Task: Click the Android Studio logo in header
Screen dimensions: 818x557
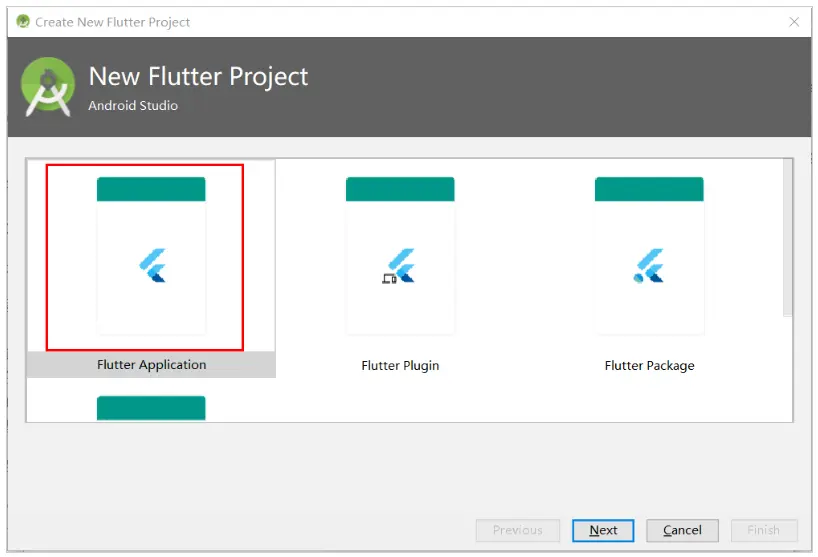Action: [x=47, y=87]
